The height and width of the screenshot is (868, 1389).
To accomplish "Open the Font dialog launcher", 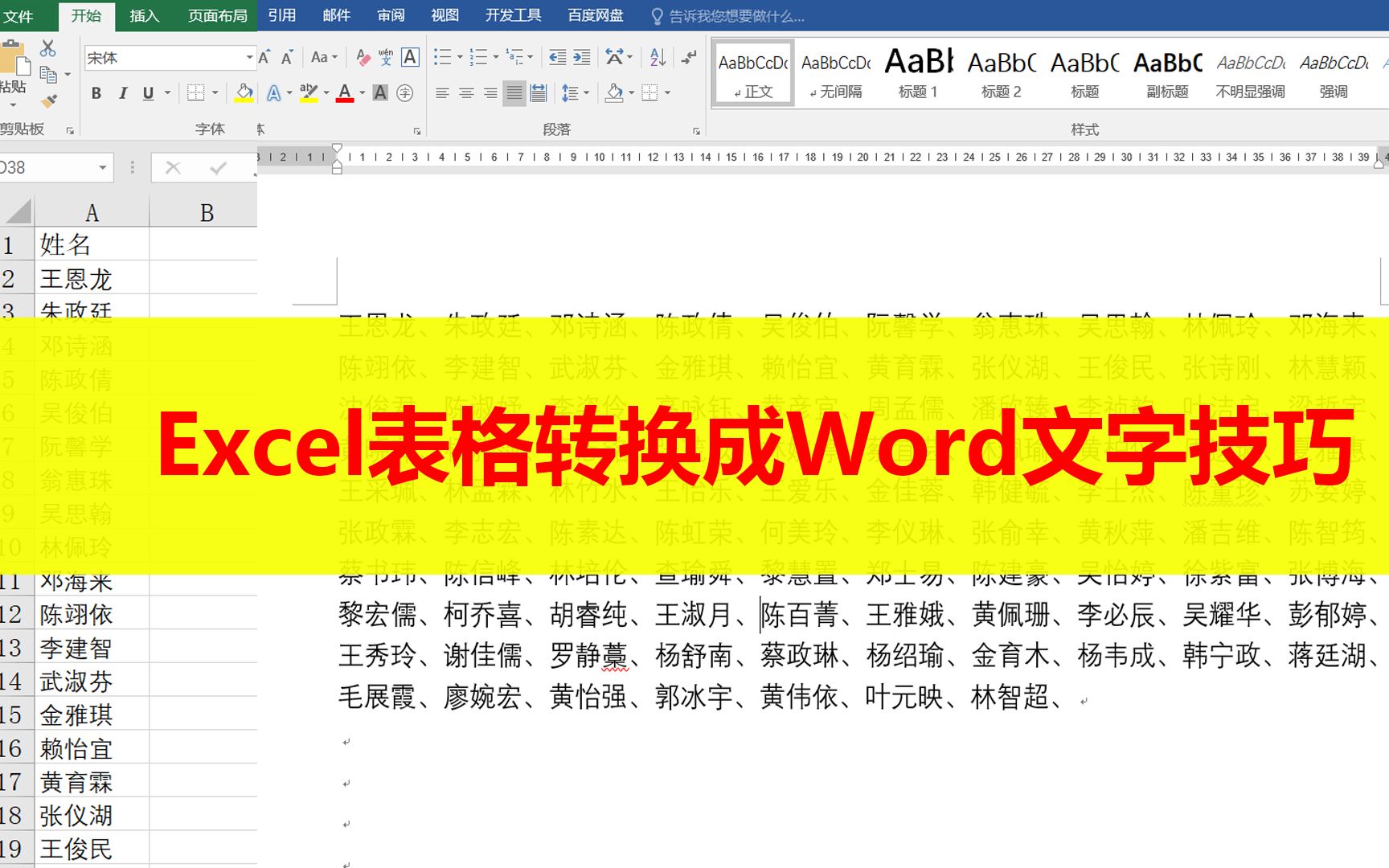I will coord(417,130).
